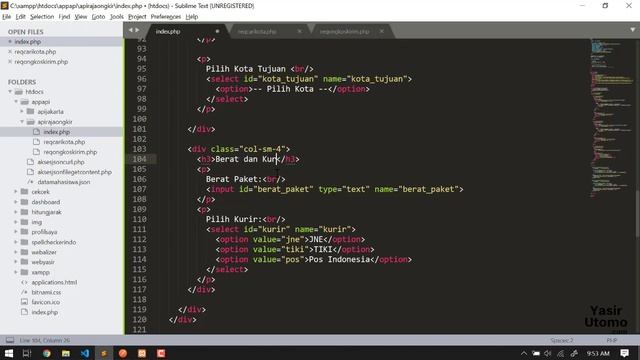Show hidden system tray icons
This screenshot has width=640, height=360.
tap(524, 353)
